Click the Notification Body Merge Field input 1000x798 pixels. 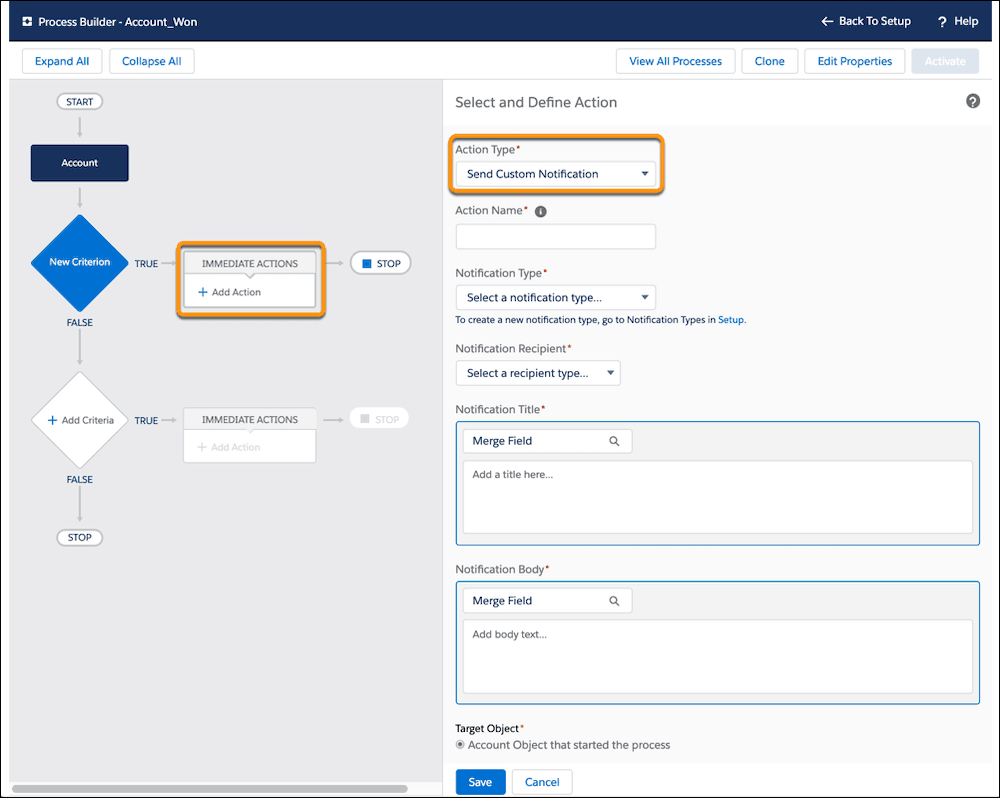click(x=547, y=601)
